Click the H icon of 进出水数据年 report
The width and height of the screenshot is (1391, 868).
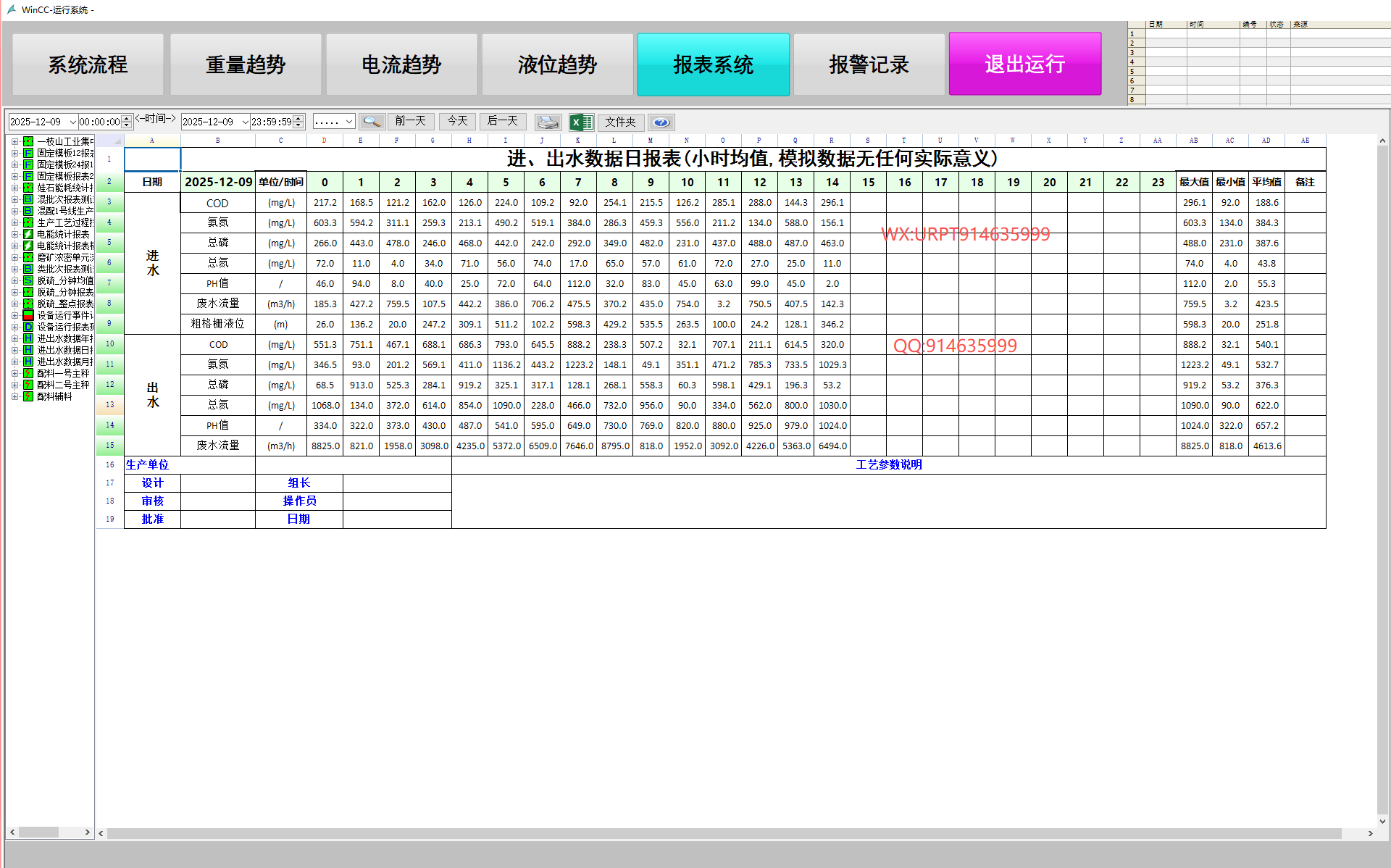[28, 338]
